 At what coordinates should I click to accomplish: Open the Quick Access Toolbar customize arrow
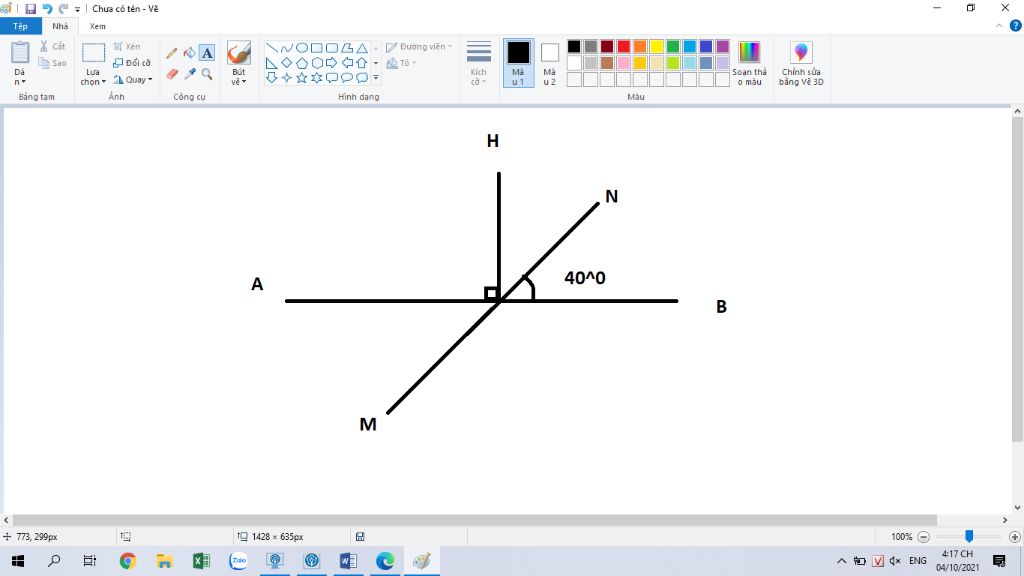(x=78, y=9)
